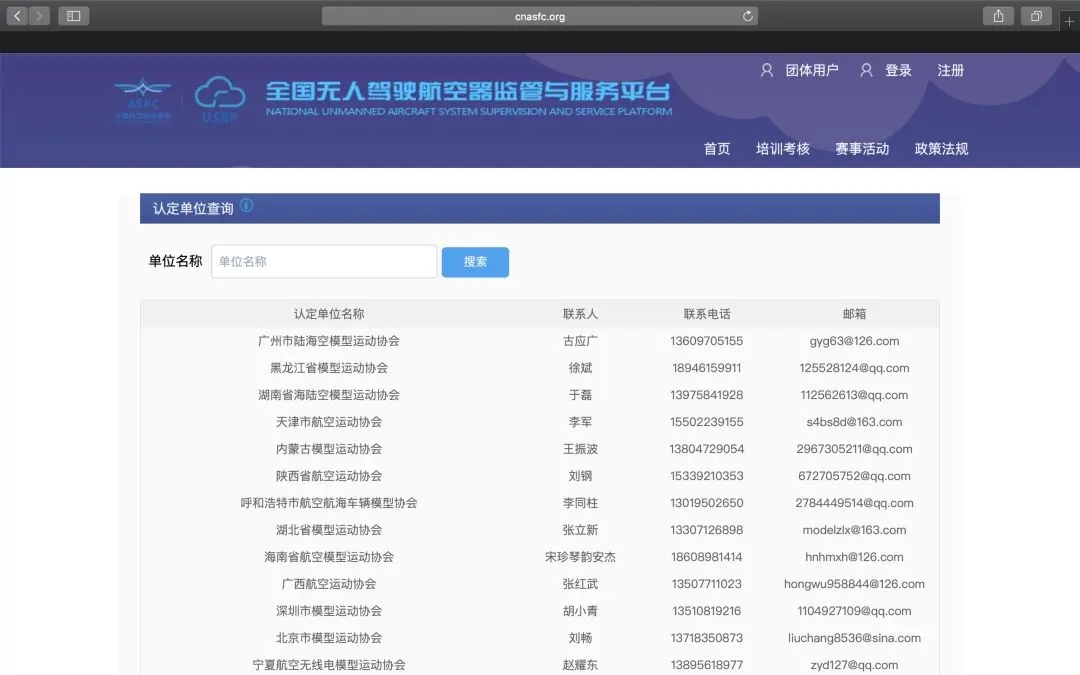Click the 登录 login link
1080x675 pixels.
click(899, 70)
